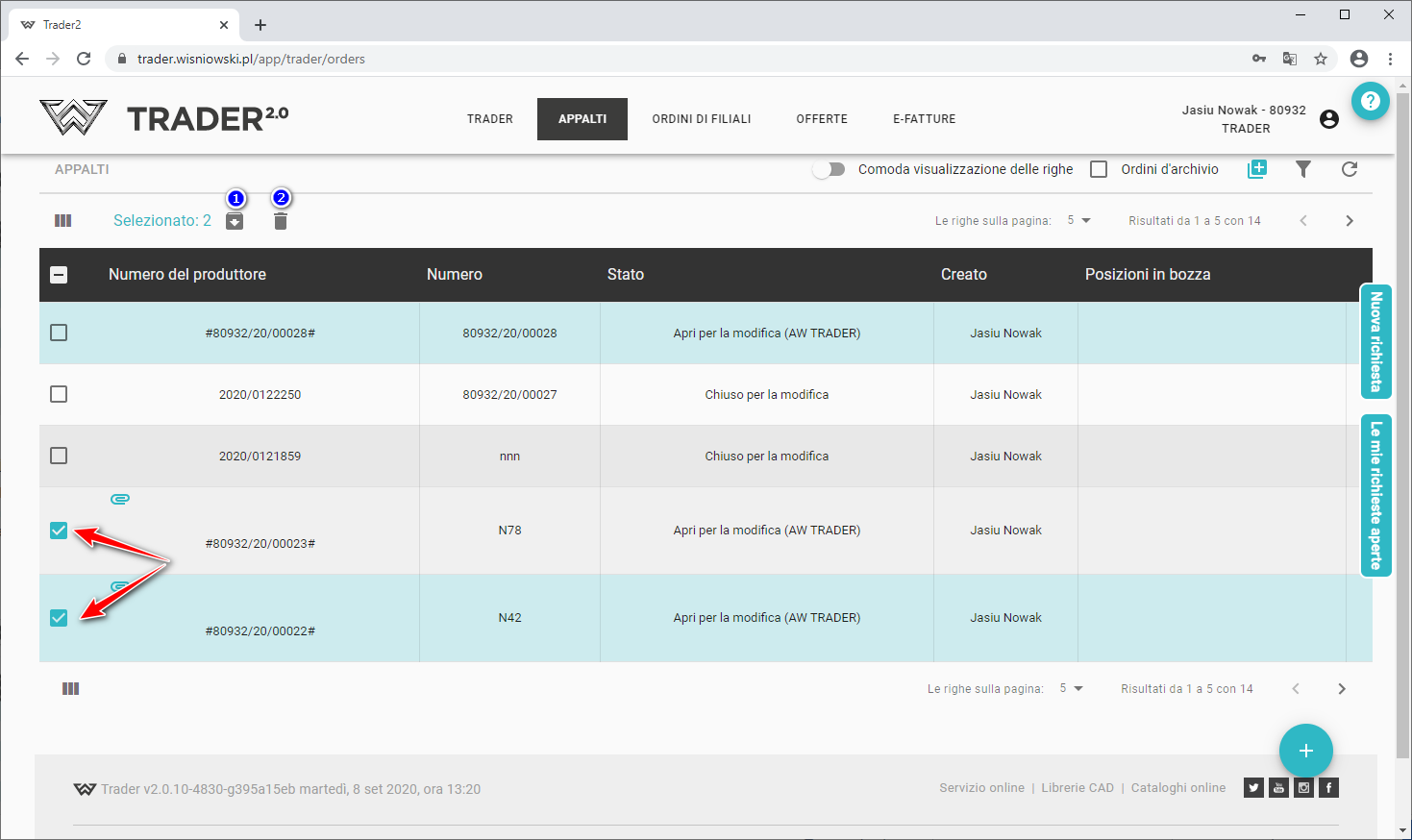1412x840 pixels.
Task: Switch to the OFFERTE tab
Action: pyautogui.click(x=822, y=119)
